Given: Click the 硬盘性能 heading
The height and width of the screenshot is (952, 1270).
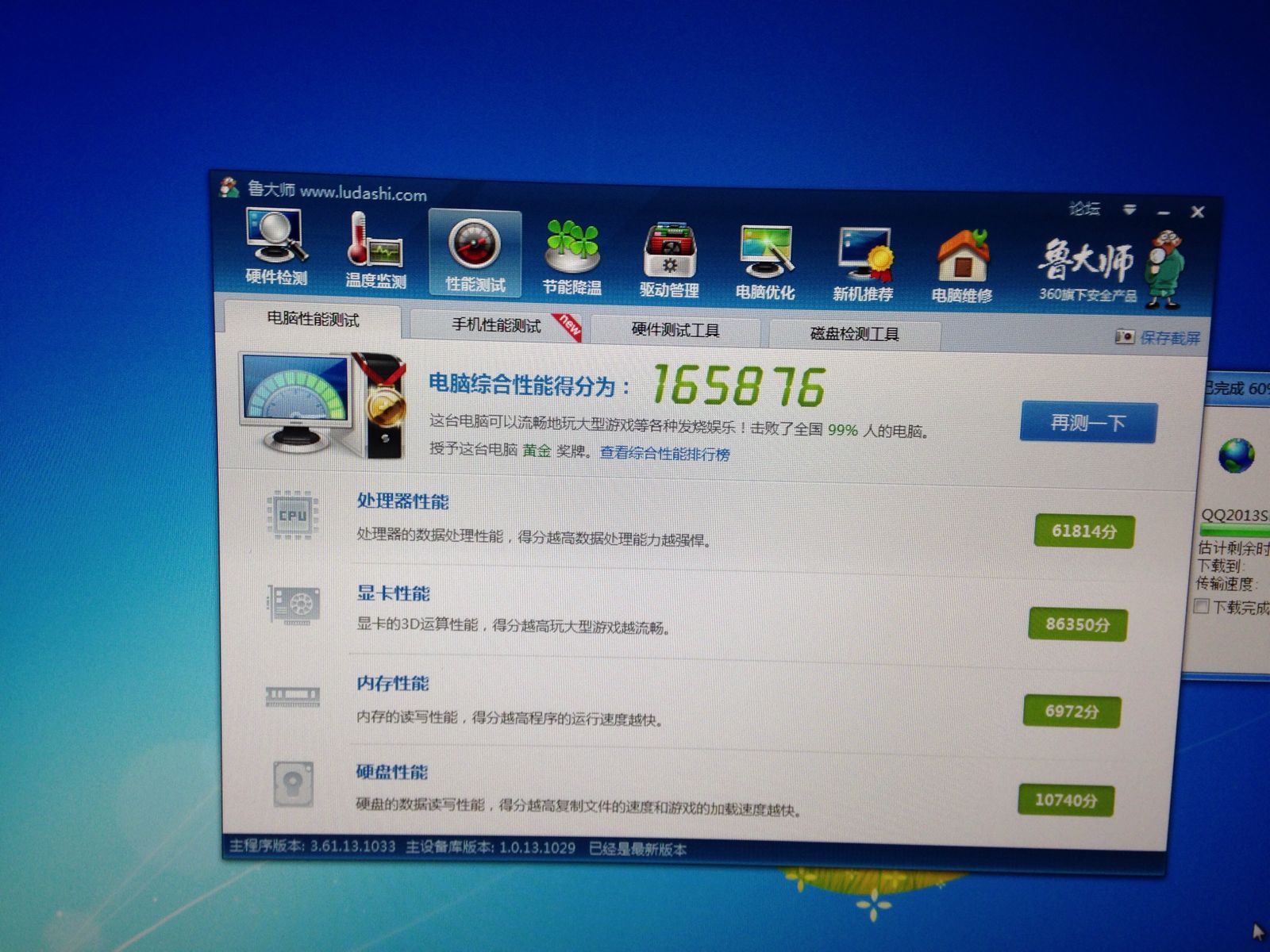Looking at the screenshot, I should click(391, 772).
